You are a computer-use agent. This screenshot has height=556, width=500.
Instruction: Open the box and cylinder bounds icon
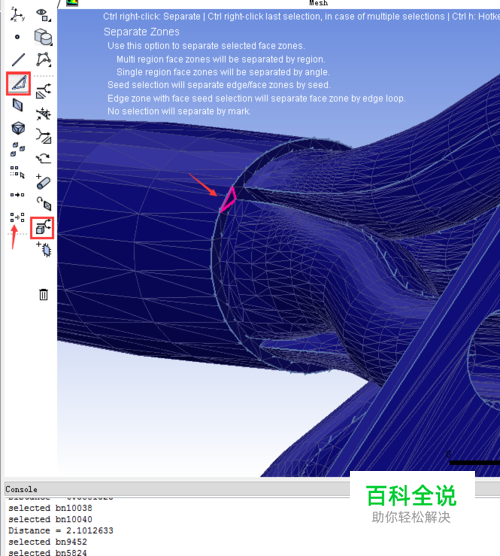[44, 37]
